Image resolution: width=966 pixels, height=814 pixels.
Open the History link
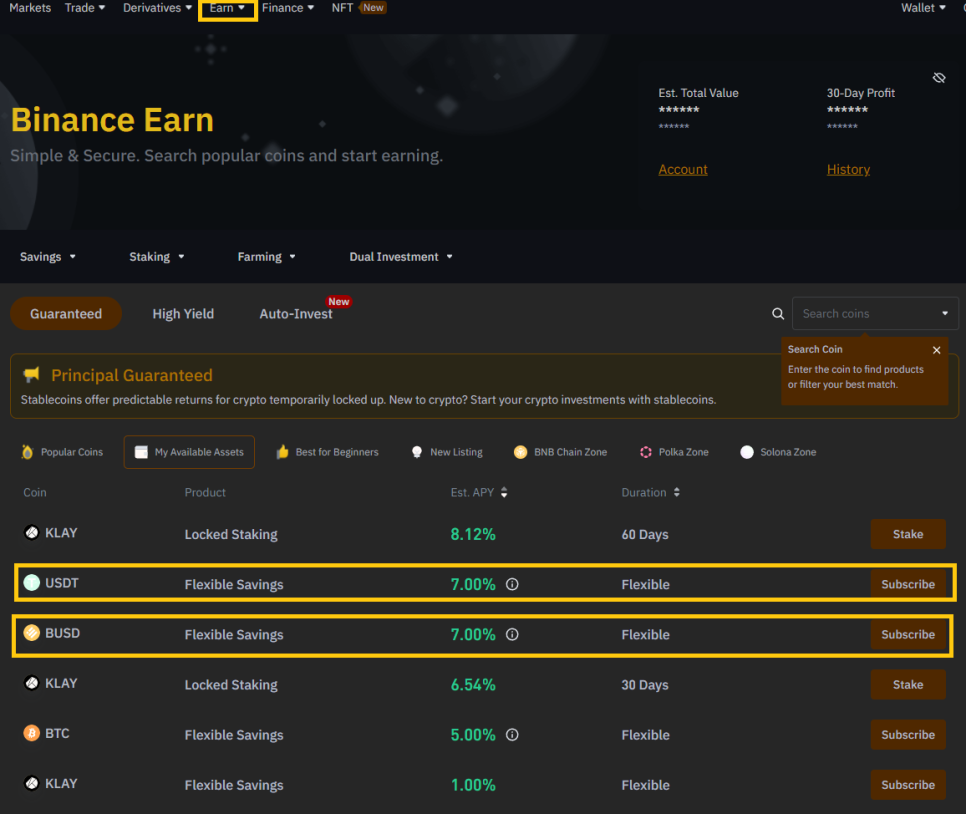(848, 169)
